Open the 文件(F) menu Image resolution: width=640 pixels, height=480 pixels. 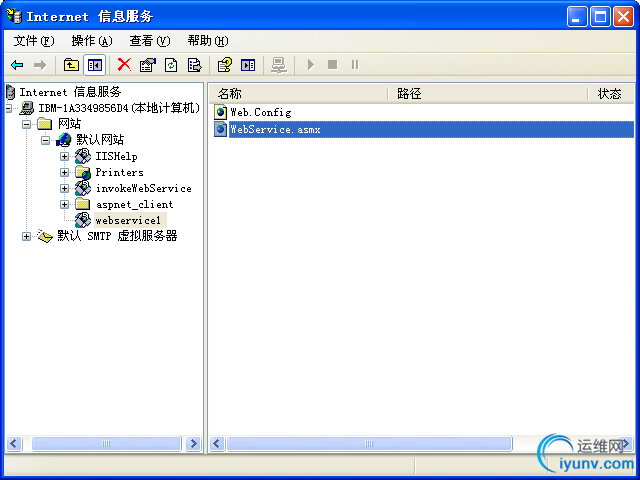tap(34, 41)
